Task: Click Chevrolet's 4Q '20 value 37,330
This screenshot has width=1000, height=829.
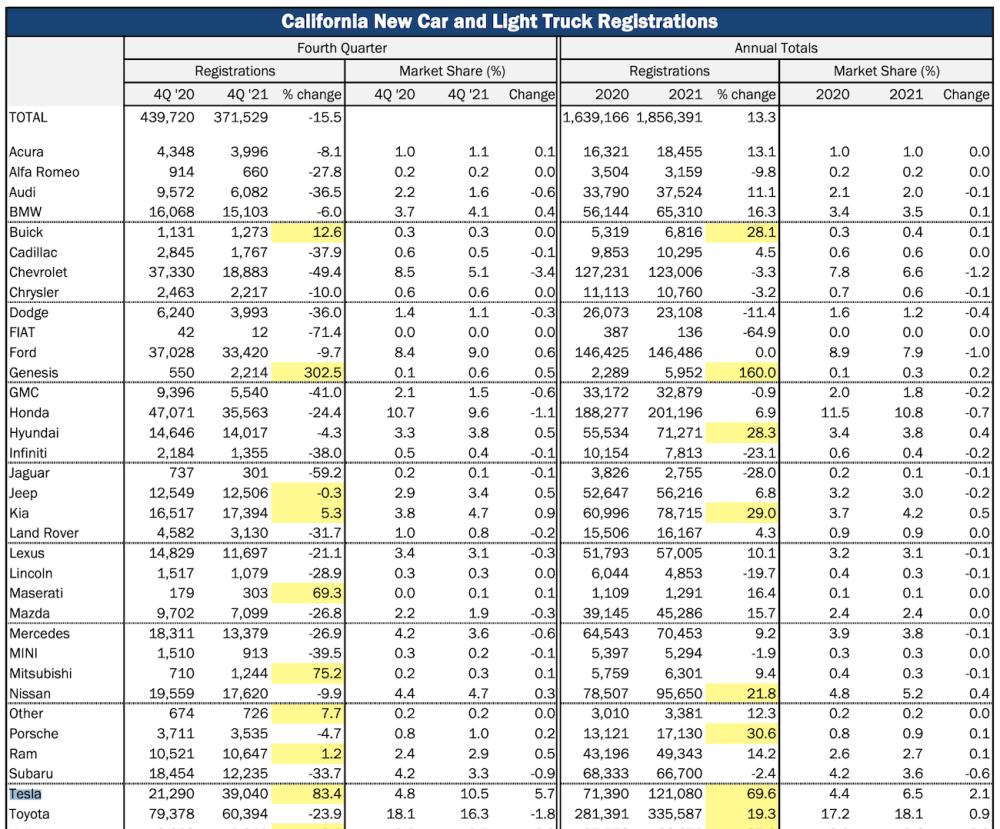Action: 172,272
